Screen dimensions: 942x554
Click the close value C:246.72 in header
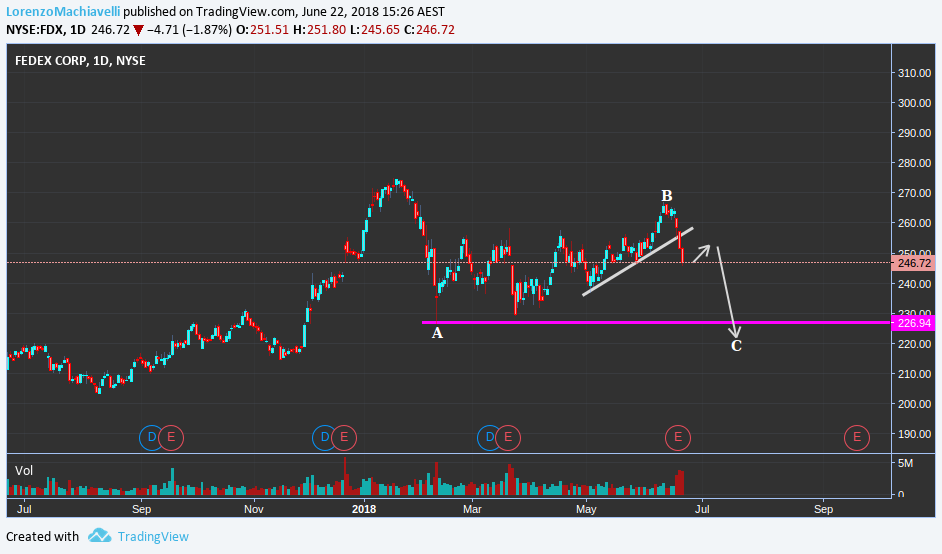(429, 29)
